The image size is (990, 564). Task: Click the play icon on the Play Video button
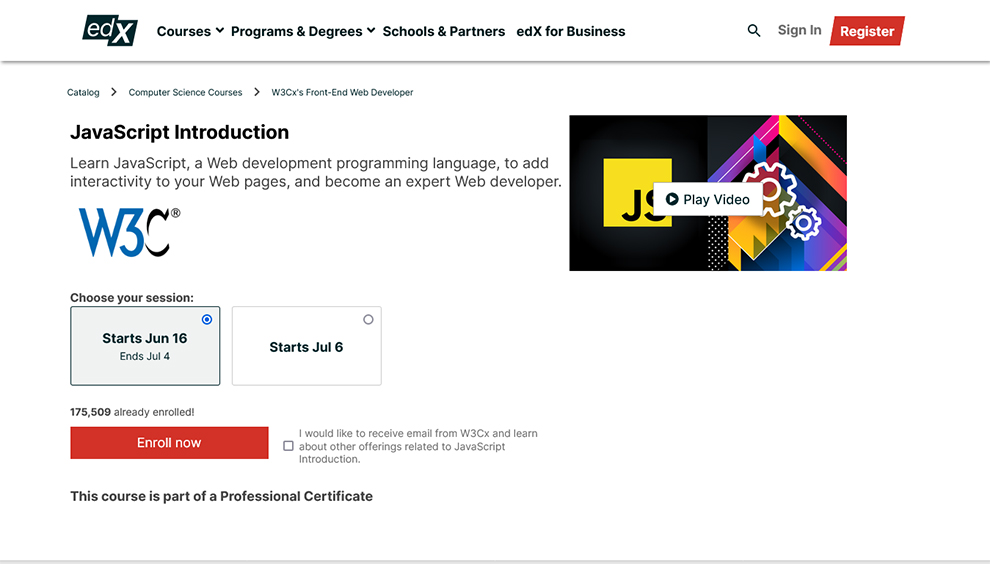tap(672, 199)
